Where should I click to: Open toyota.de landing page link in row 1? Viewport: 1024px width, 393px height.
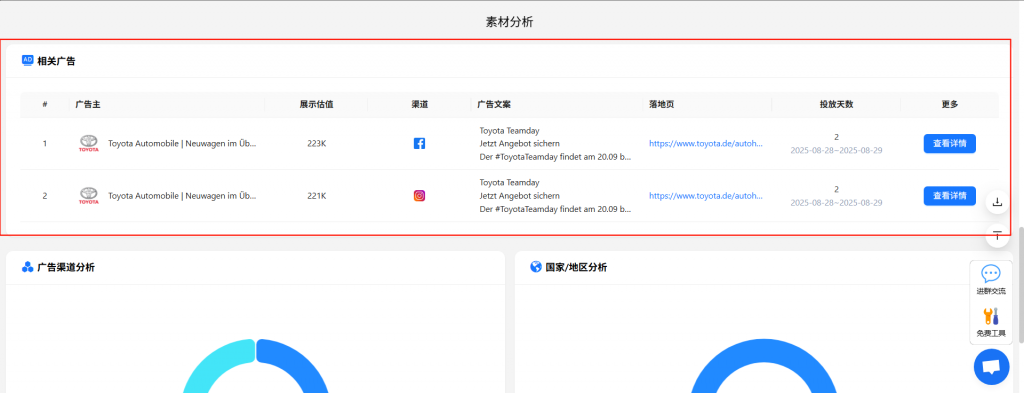(705, 144)
